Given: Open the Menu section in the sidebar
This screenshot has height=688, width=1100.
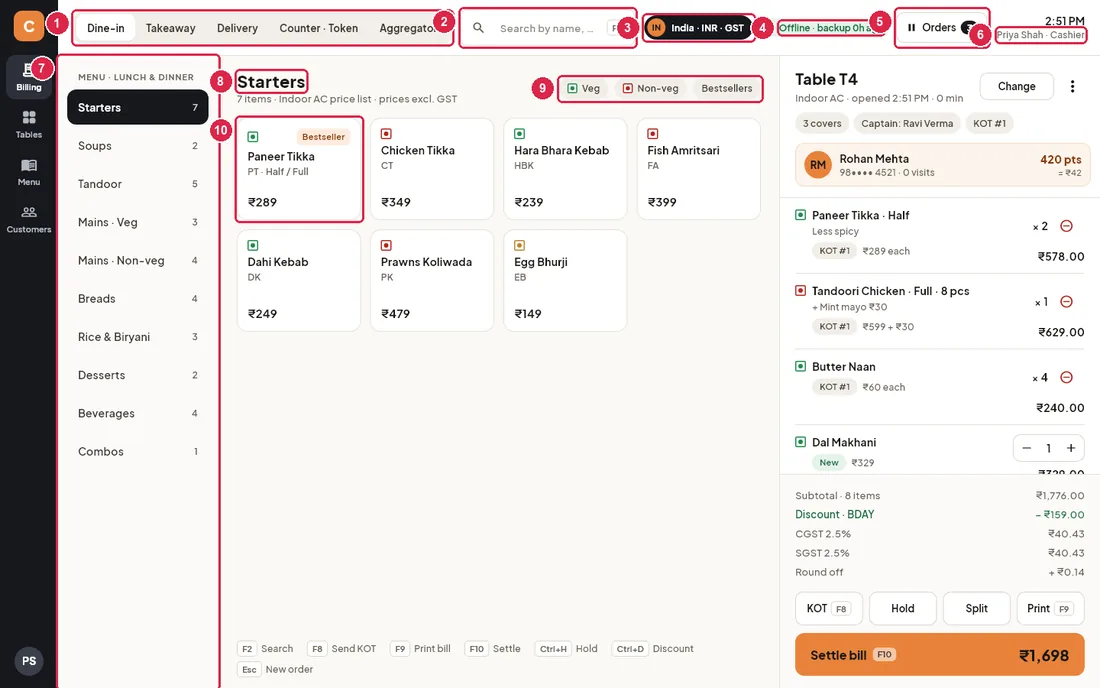Looking at the screenshot, I should pos(29,171).
